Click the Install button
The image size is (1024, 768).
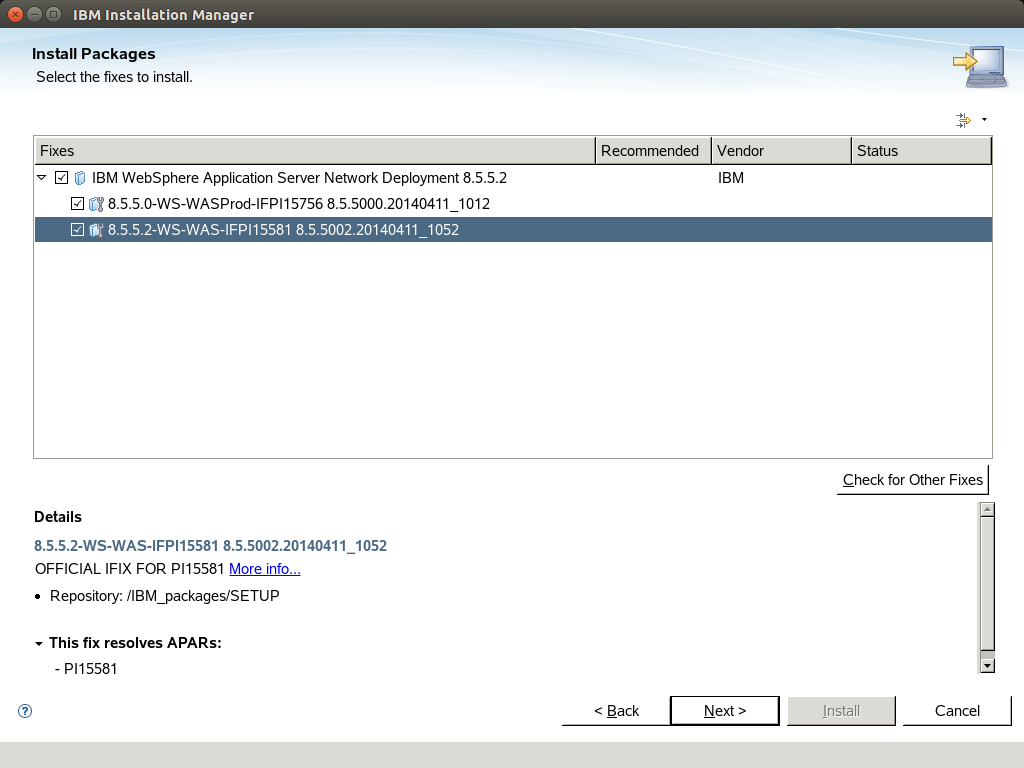(x=841, y=711)
